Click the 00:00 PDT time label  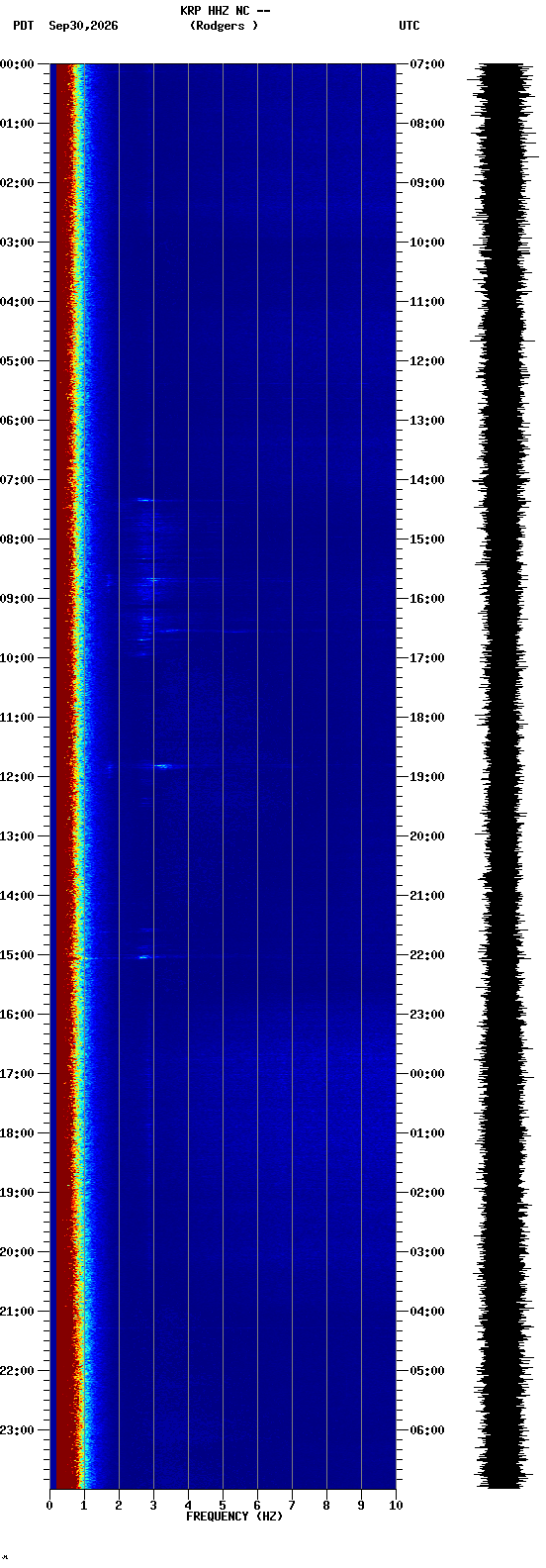[18, 64]
